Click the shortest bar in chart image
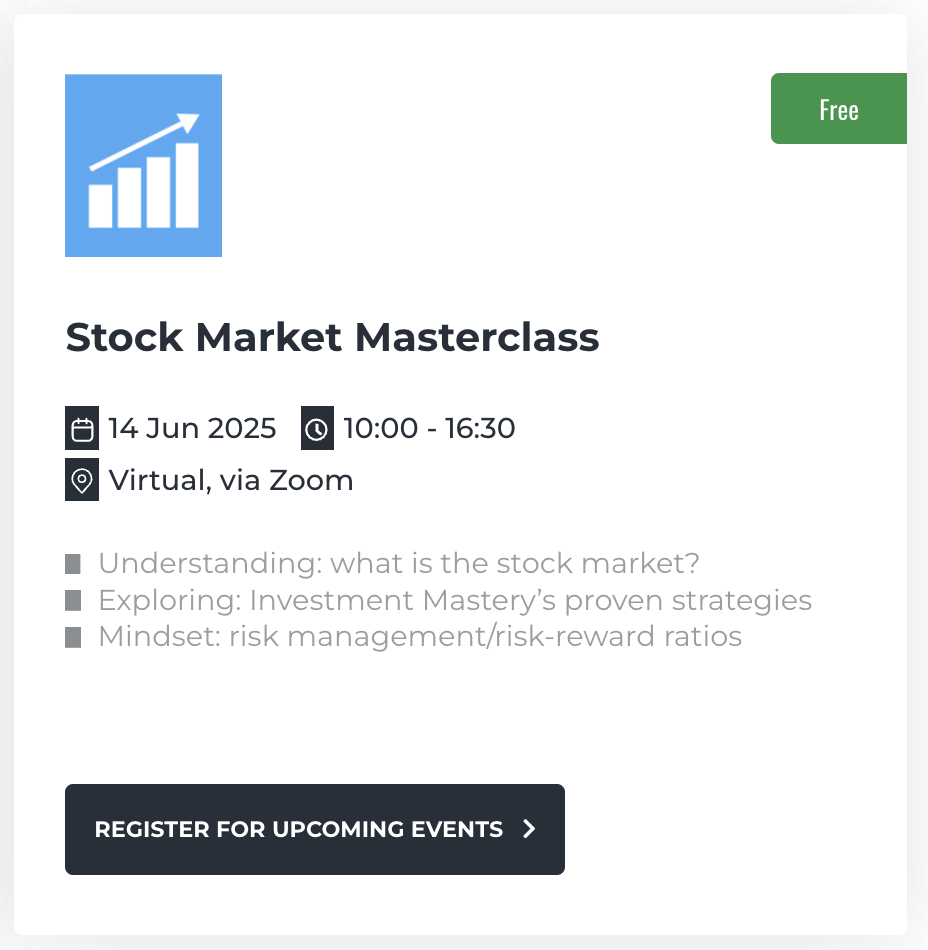 point(101,206)
